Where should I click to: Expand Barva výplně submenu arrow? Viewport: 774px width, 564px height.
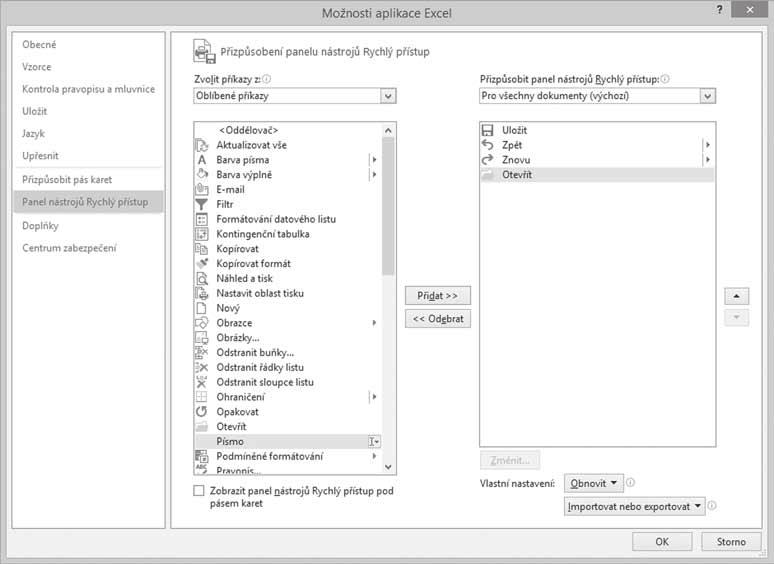(x=374, y=174)
